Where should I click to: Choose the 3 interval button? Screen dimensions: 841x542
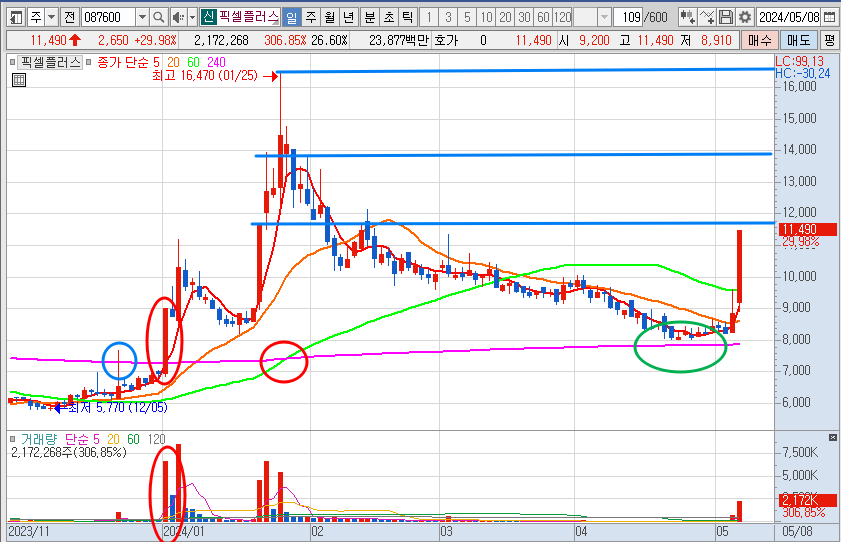(x=448, y=18)
